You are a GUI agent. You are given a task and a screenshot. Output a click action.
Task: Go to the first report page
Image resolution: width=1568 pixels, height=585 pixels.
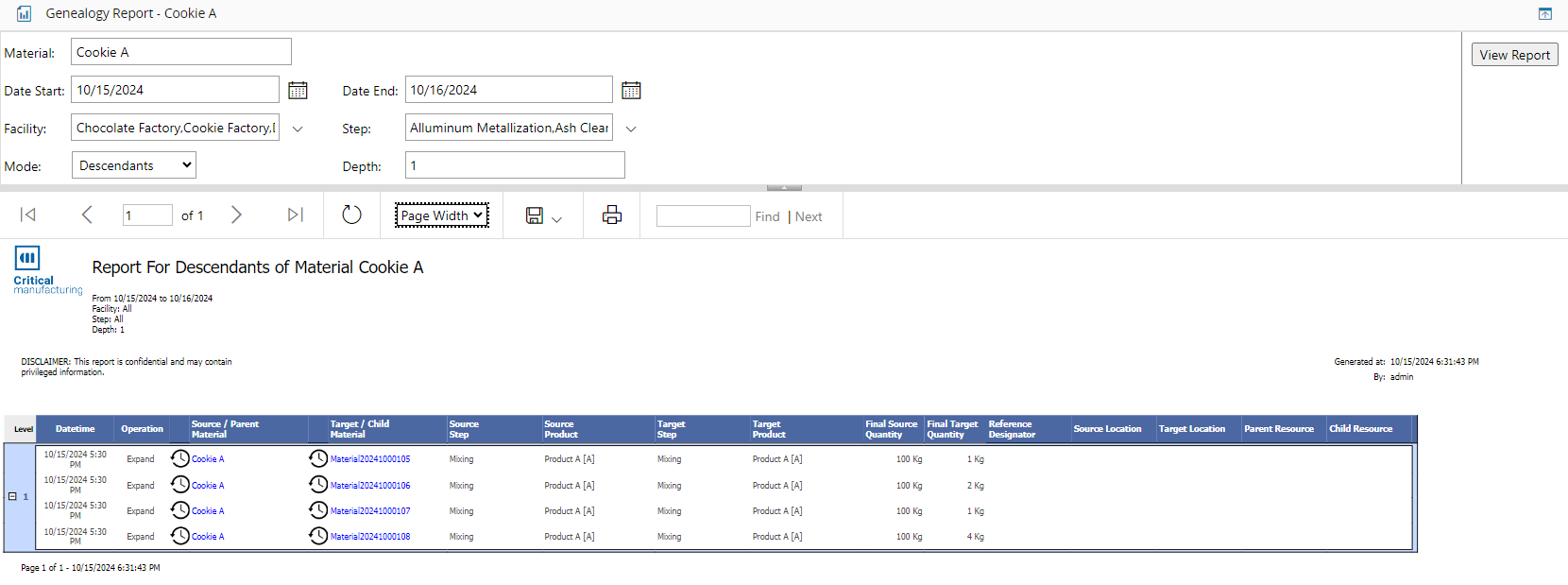tap(28, 215)
